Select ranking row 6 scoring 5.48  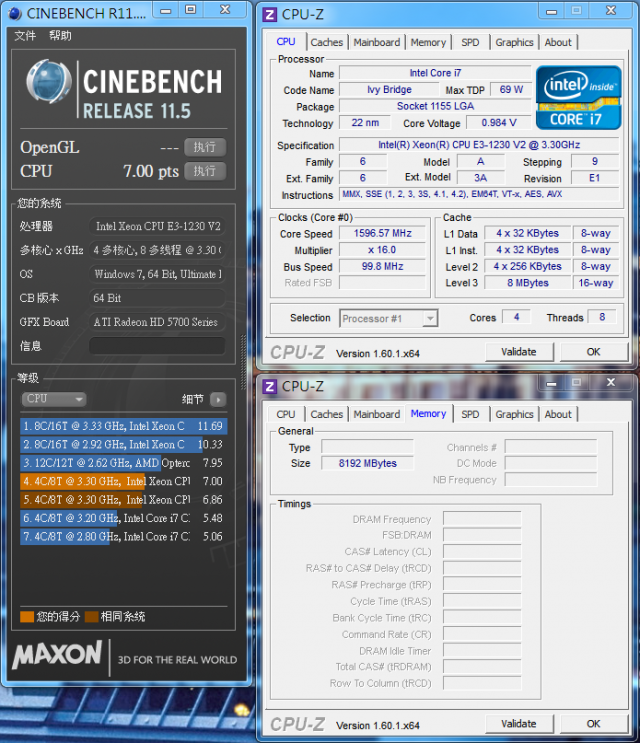[123, 518]
